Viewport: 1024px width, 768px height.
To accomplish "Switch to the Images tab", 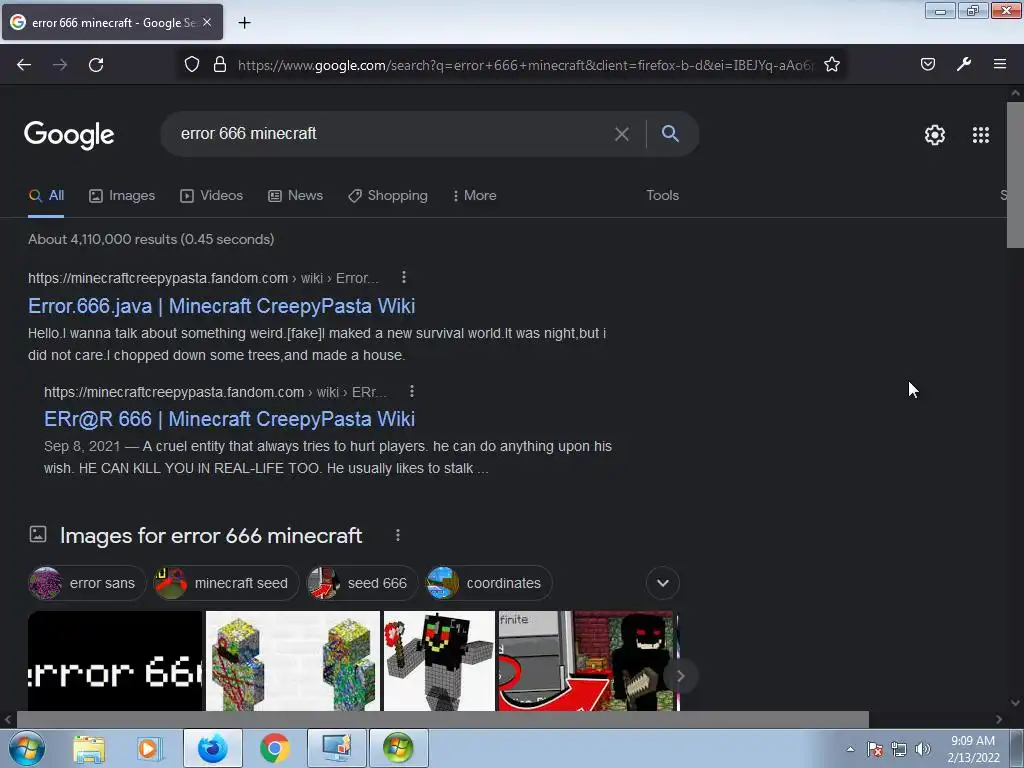I will 122,195.
